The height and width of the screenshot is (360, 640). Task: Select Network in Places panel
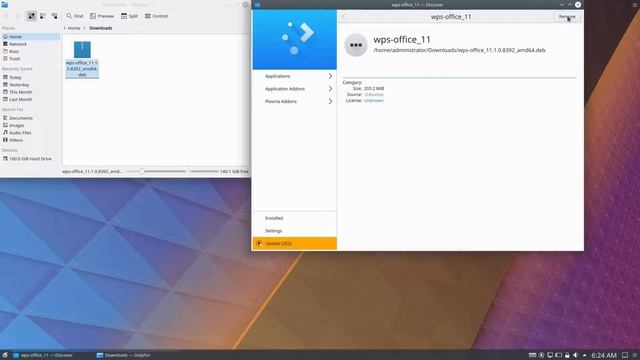31,44
